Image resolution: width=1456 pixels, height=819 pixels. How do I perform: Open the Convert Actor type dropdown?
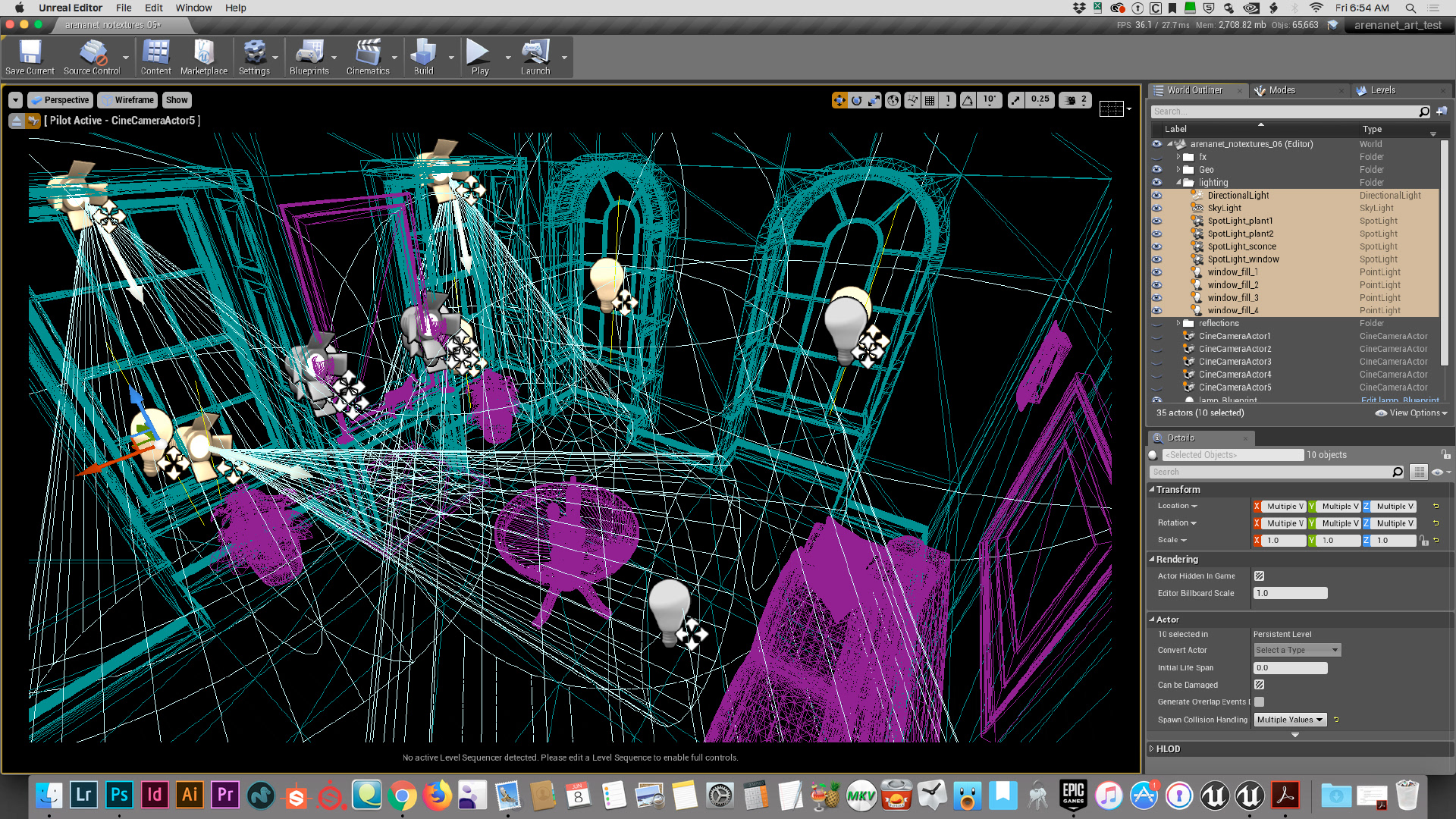[1297, 650]
